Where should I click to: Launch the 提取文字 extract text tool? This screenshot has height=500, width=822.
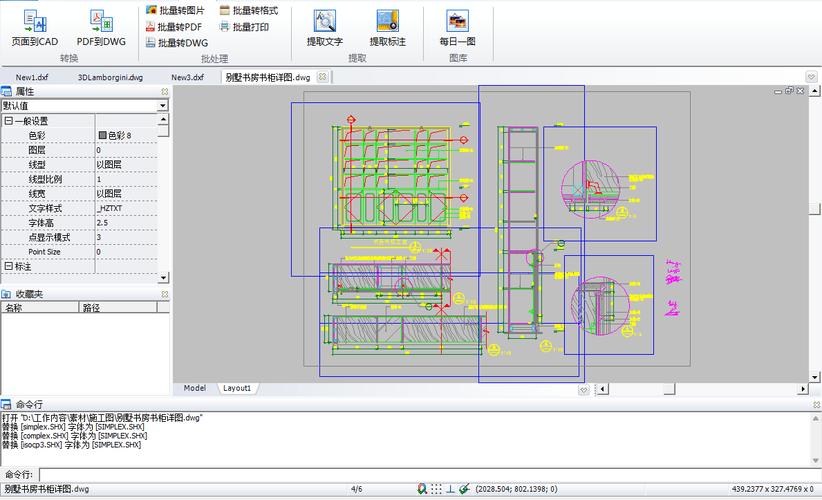(325, 29)
